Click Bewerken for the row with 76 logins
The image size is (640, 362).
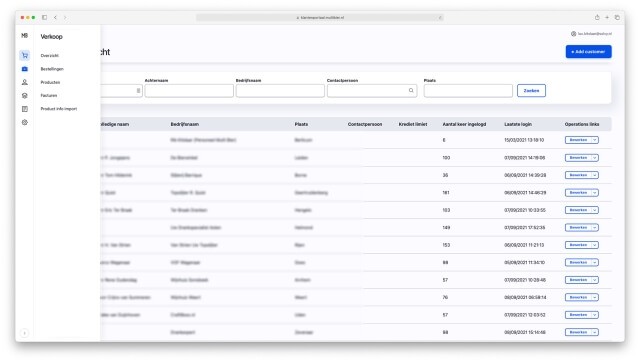coord(578,298)
